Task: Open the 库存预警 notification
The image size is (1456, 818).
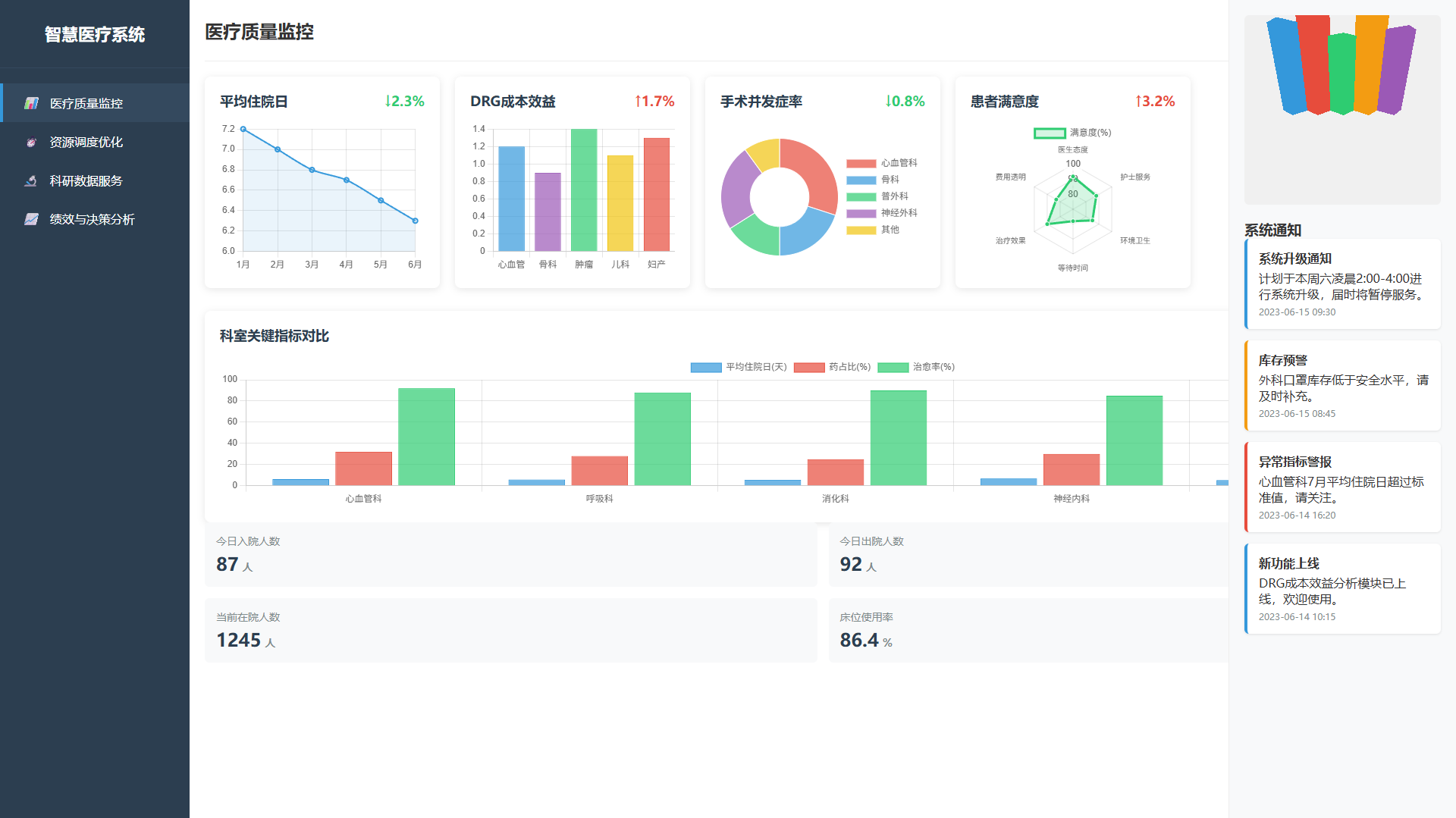Action: tap(1342, 386)
